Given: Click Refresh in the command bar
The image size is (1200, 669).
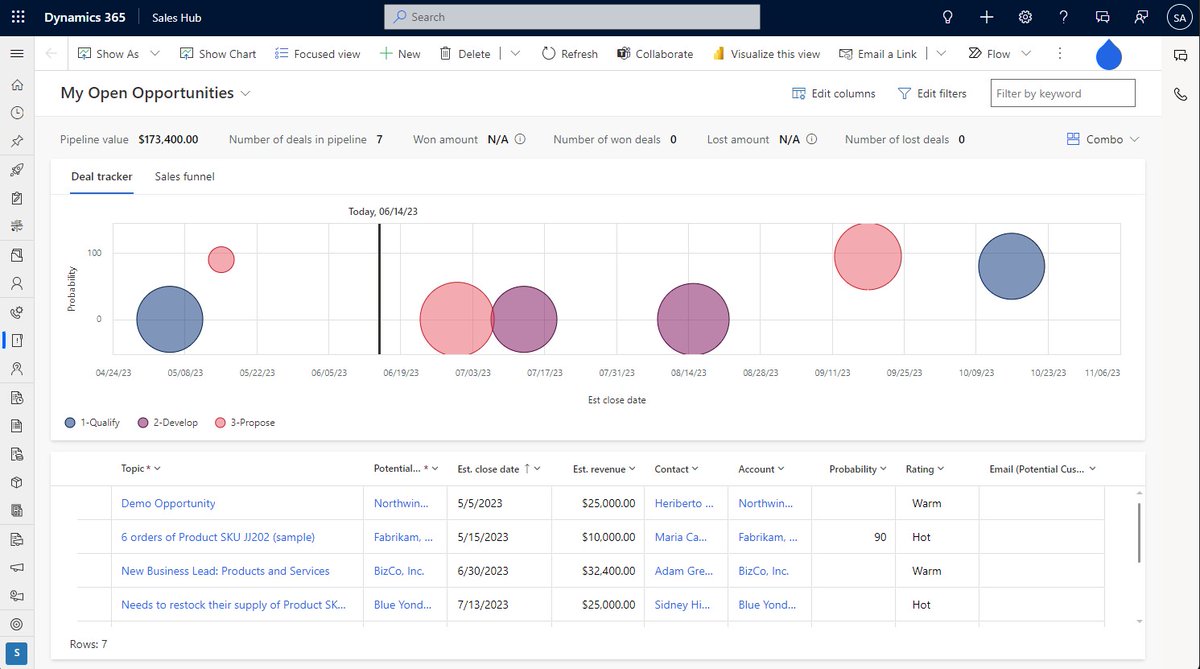Looking at the screenshot, I should click(569, 54).
